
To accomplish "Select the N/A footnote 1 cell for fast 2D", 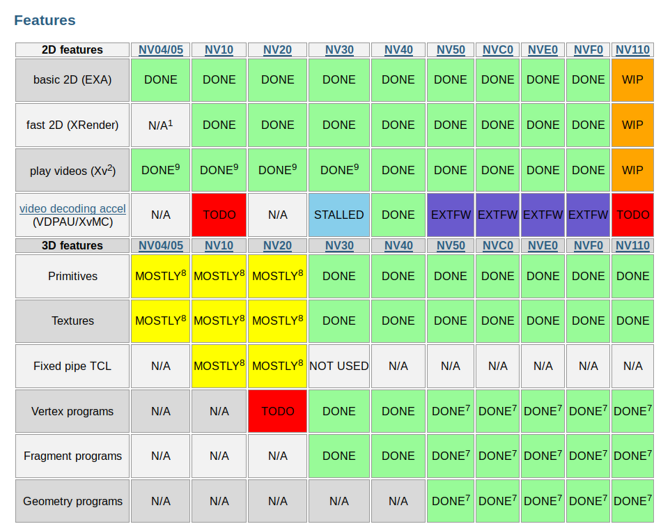I will [160, 125].
